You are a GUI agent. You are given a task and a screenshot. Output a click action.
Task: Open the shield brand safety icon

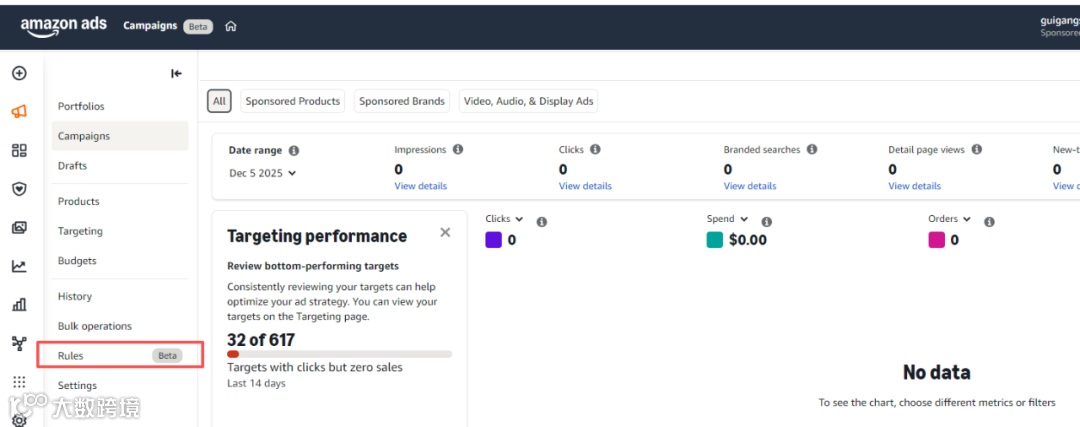click(x=19, y=188)
